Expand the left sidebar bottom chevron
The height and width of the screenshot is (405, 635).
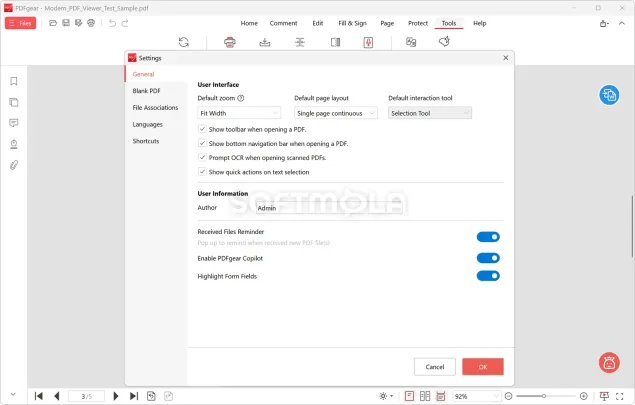point(13,394)
